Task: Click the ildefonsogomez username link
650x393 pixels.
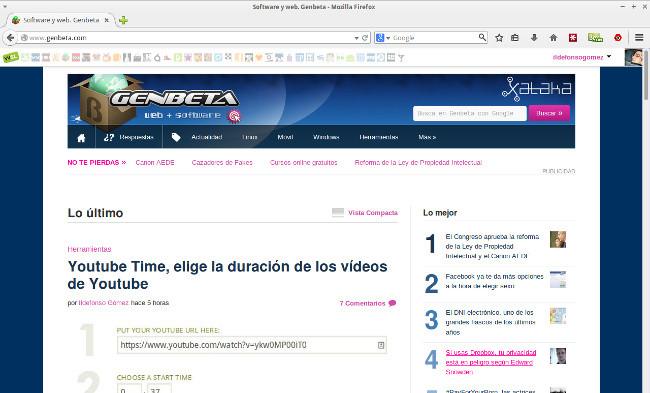Action: click(x=578, y=57)
